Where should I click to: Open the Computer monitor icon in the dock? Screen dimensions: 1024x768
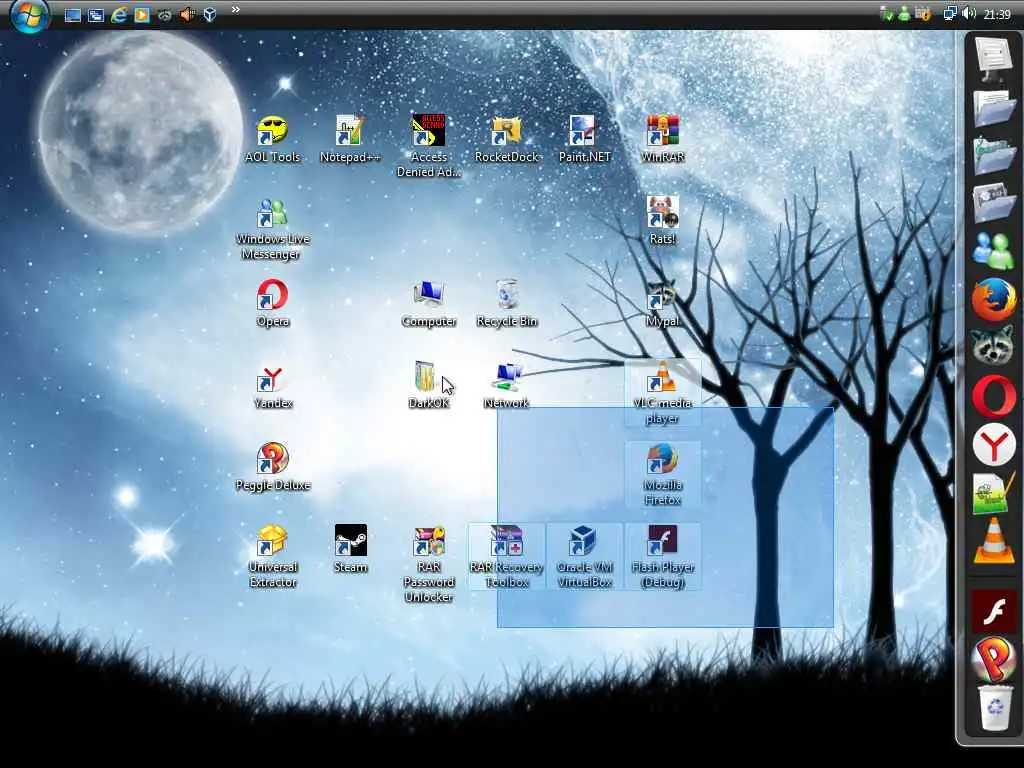[993, 59]
